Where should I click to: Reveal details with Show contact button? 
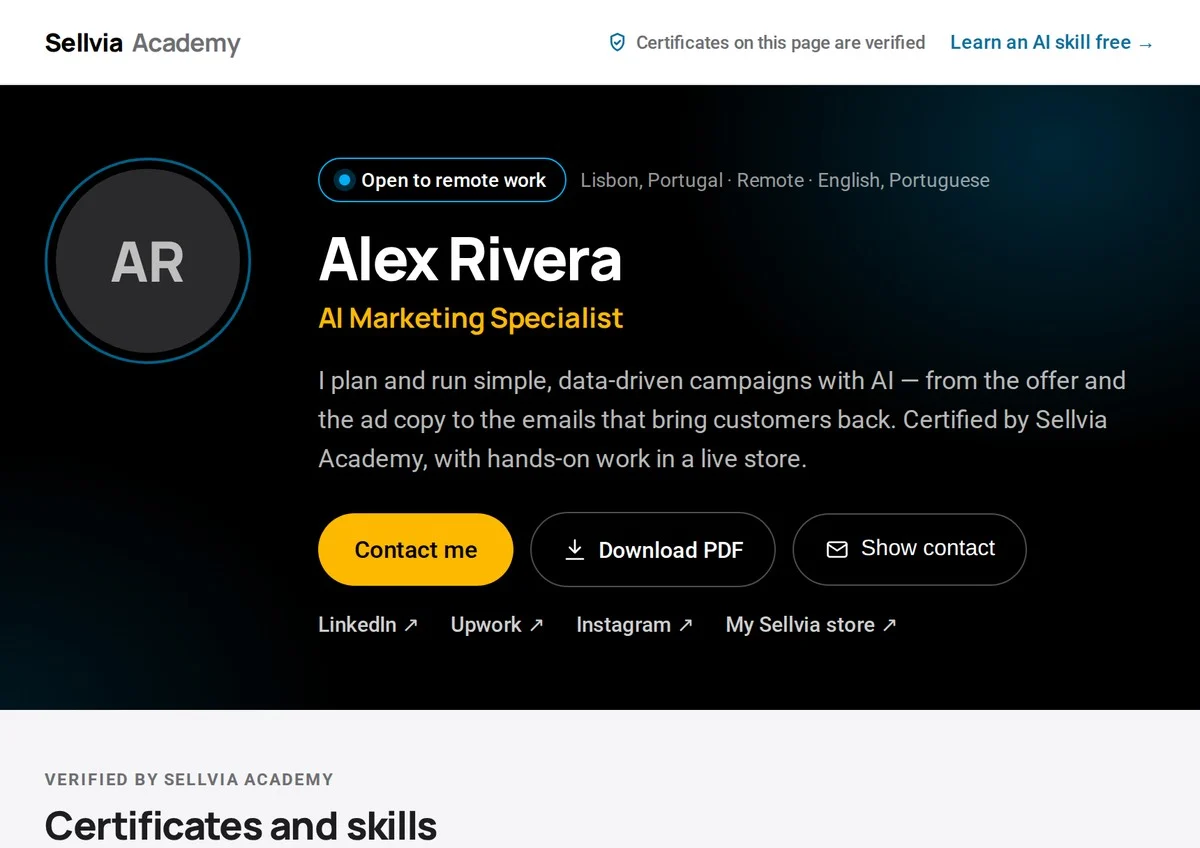[910, 549]
